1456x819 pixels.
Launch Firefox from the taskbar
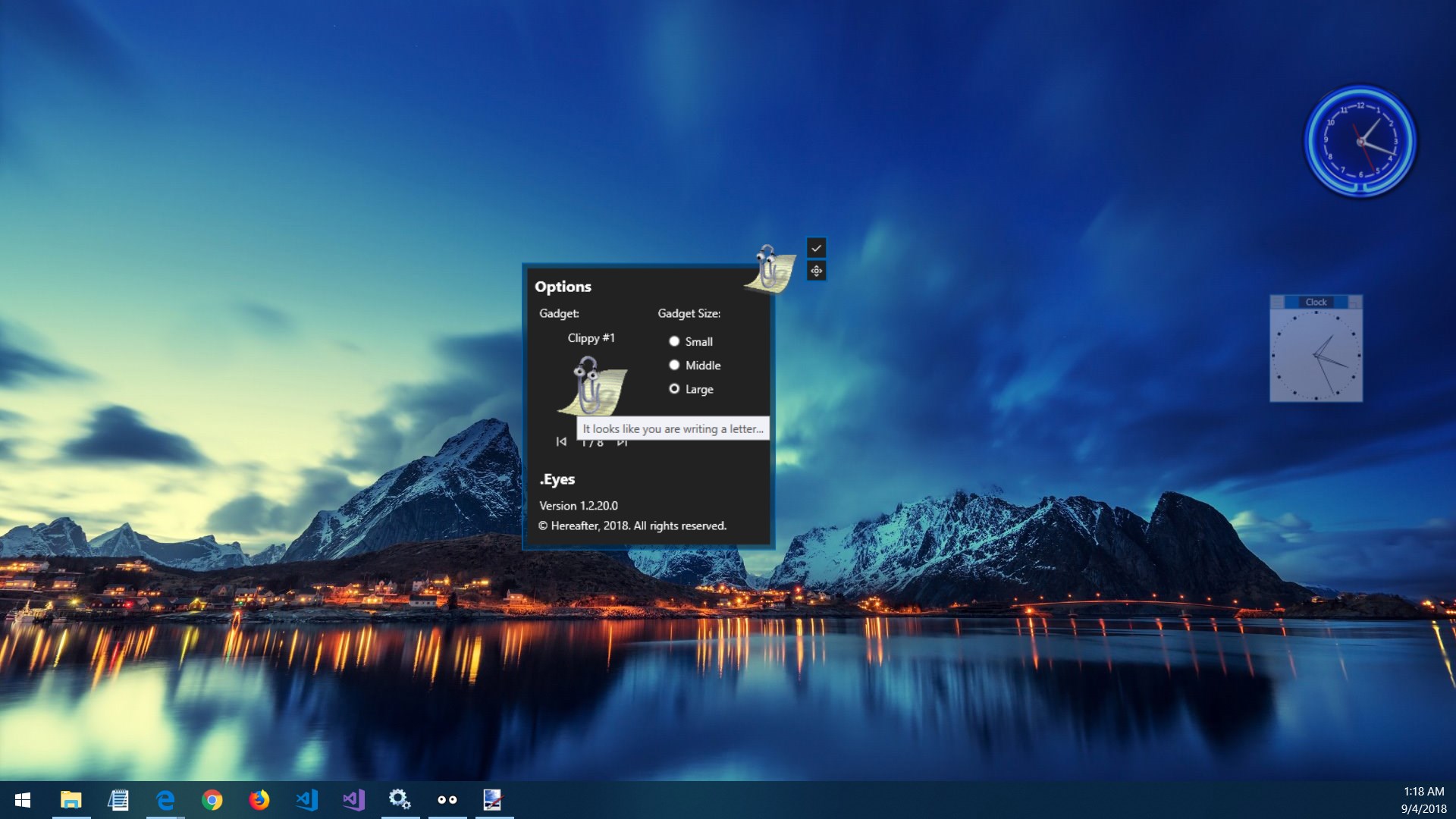(x=259, y=799)
